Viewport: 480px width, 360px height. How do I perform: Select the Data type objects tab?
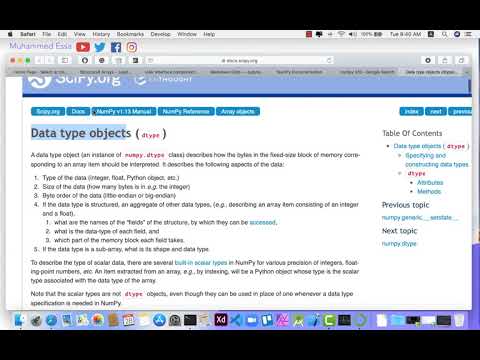tap(430, 72)
